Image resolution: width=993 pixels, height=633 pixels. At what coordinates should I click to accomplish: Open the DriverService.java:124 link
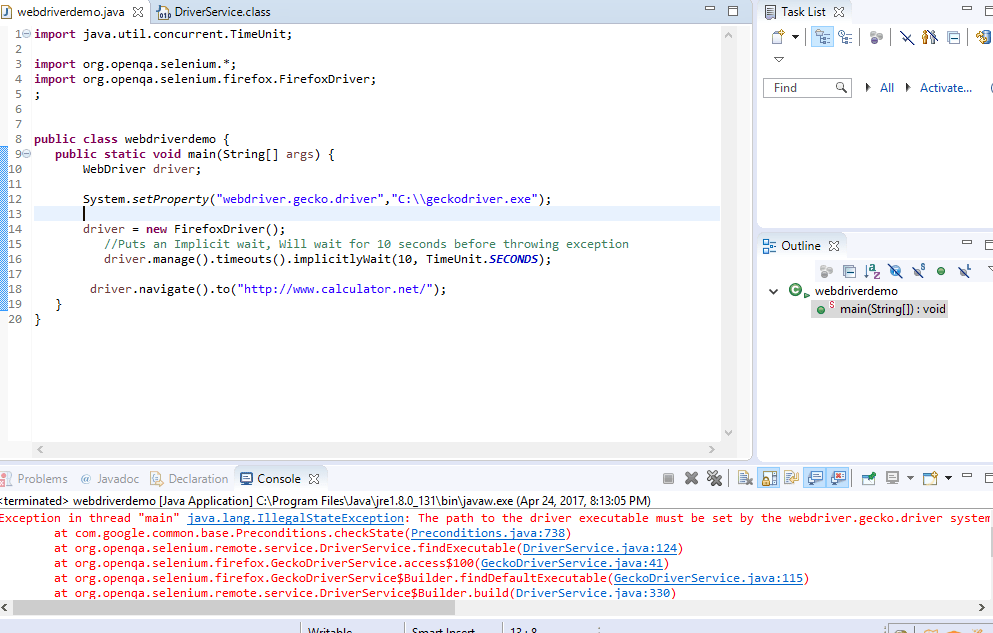click(x=600, y=548)
